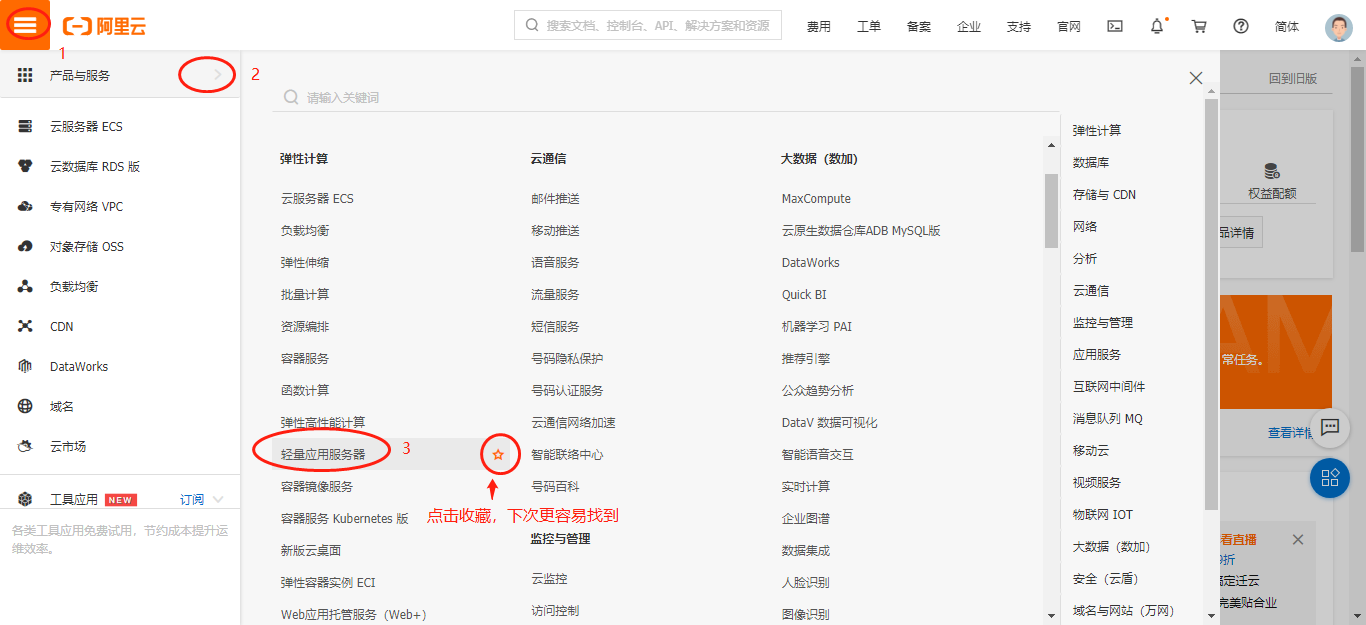Image resolution: width=1366 pixels, height=625 pixels.
Task: Focus the top search box
Action: (x=648, y=26)
